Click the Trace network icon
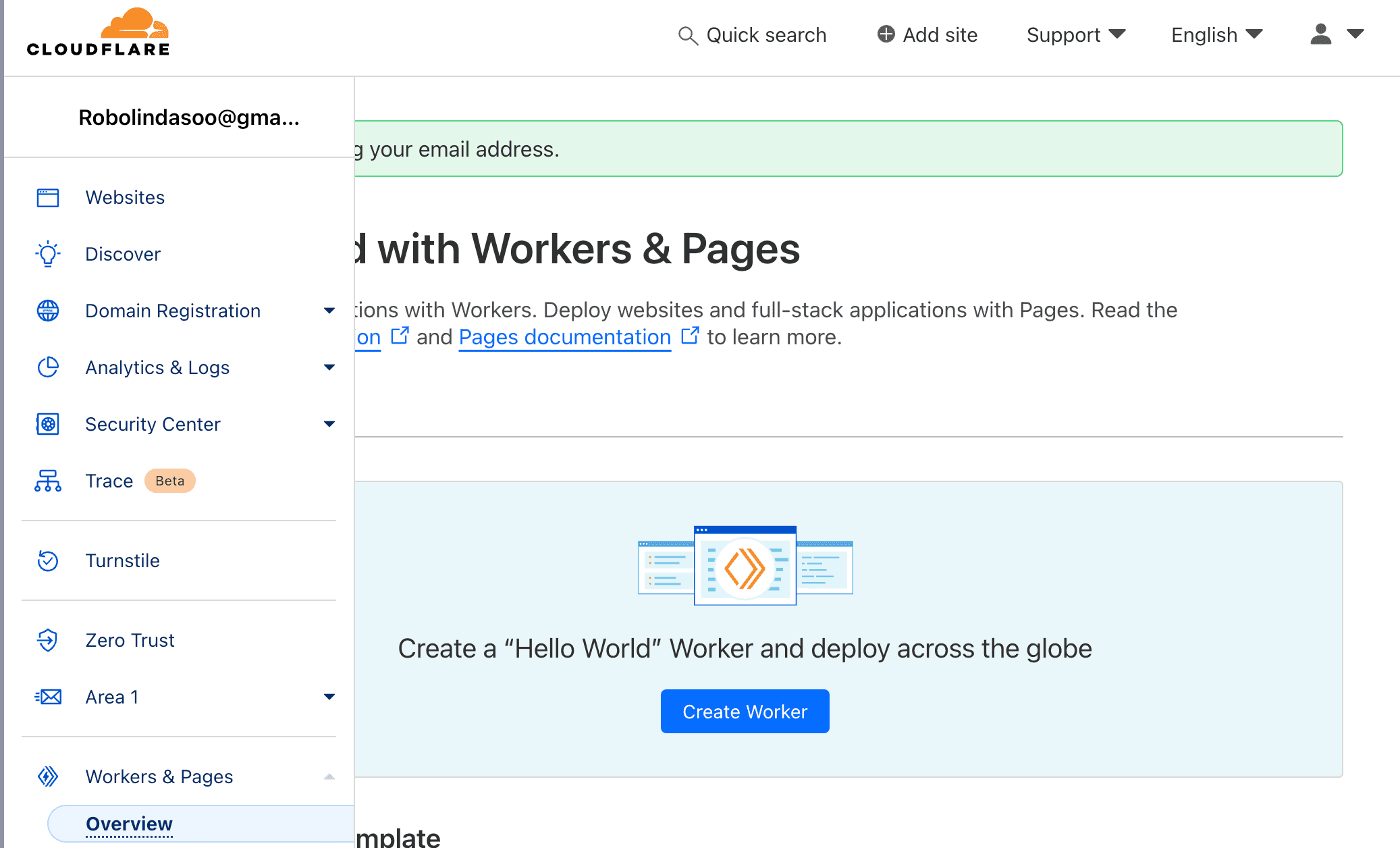This screenshot has width=1400, height=848. tap(48, 481)
